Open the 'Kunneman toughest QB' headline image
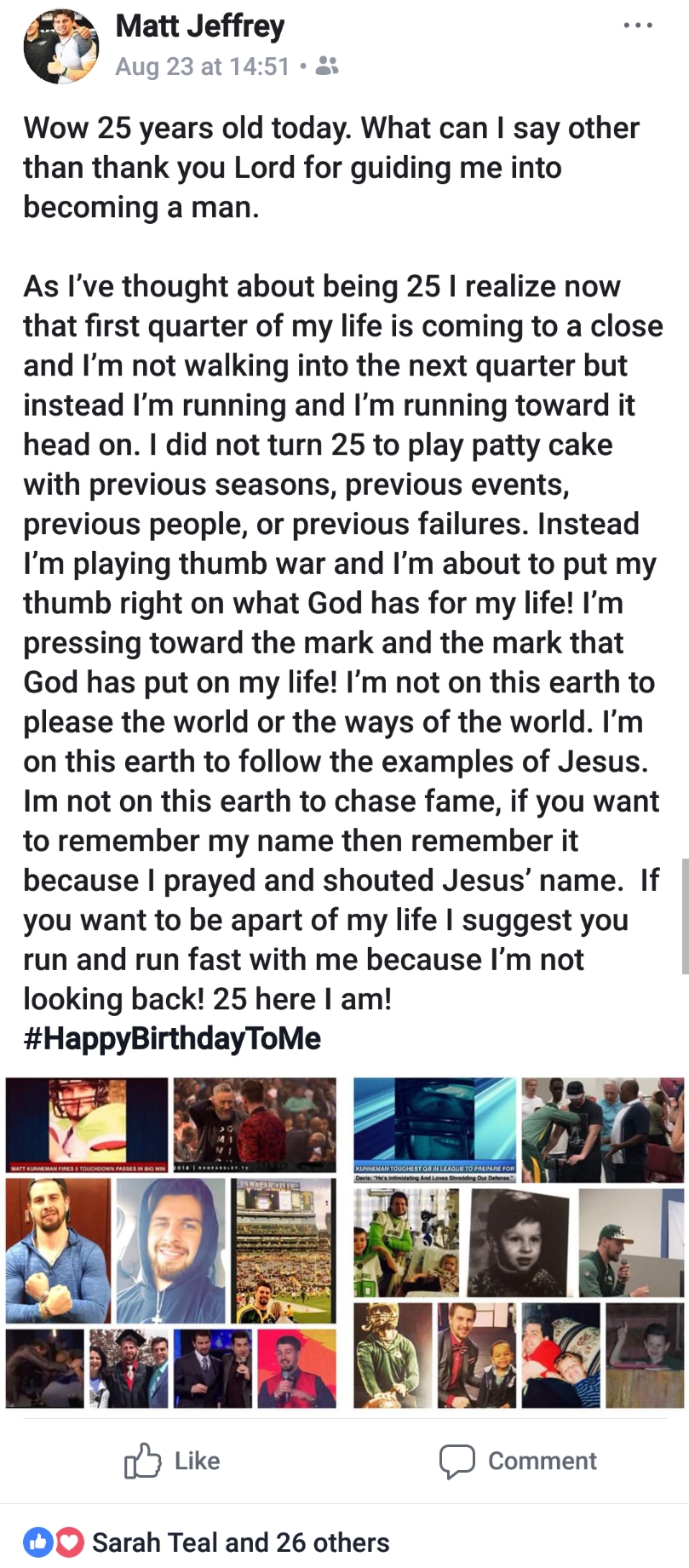The height and width of the screenshot is (1568, 689). click(434, 1129)
